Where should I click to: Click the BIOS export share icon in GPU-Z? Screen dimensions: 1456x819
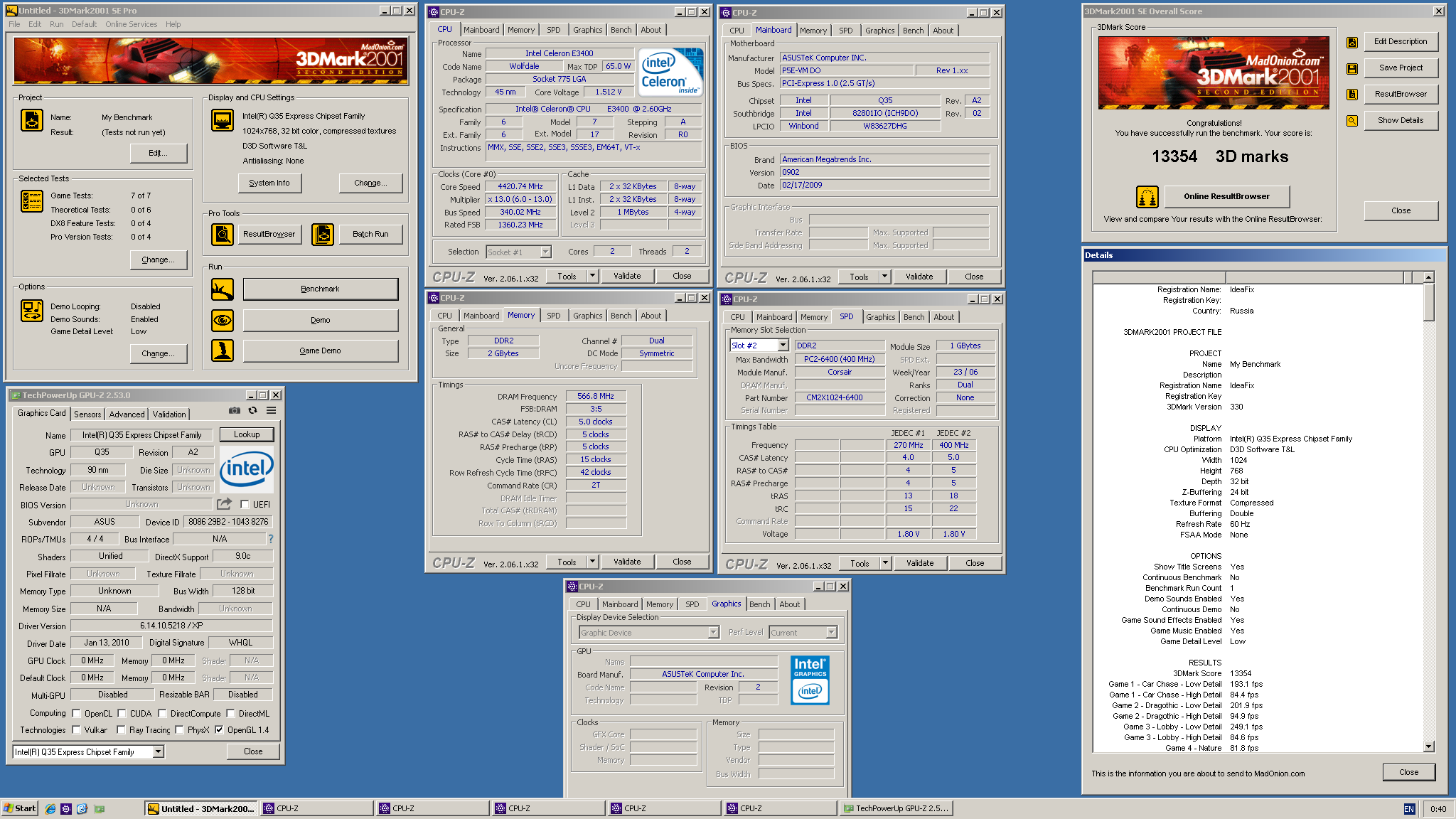coord(224,504)
